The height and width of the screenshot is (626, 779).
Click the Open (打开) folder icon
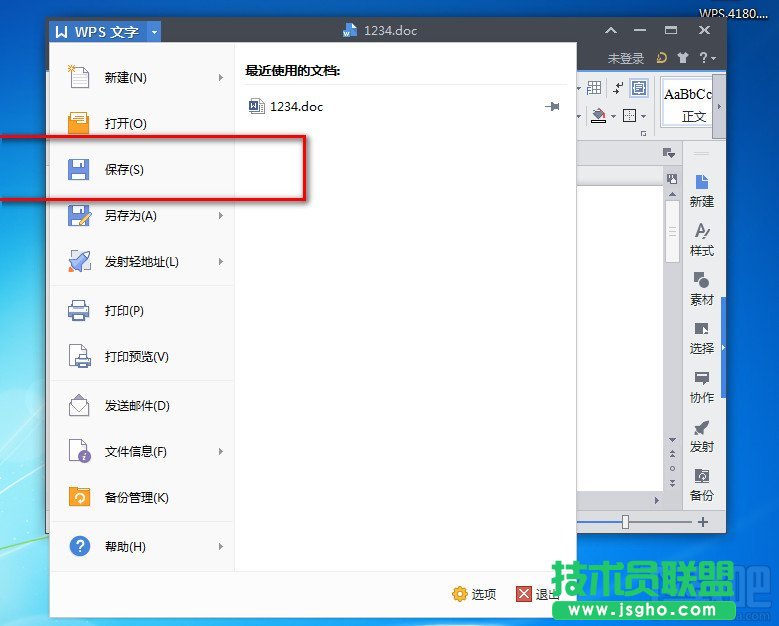[78, 123]
